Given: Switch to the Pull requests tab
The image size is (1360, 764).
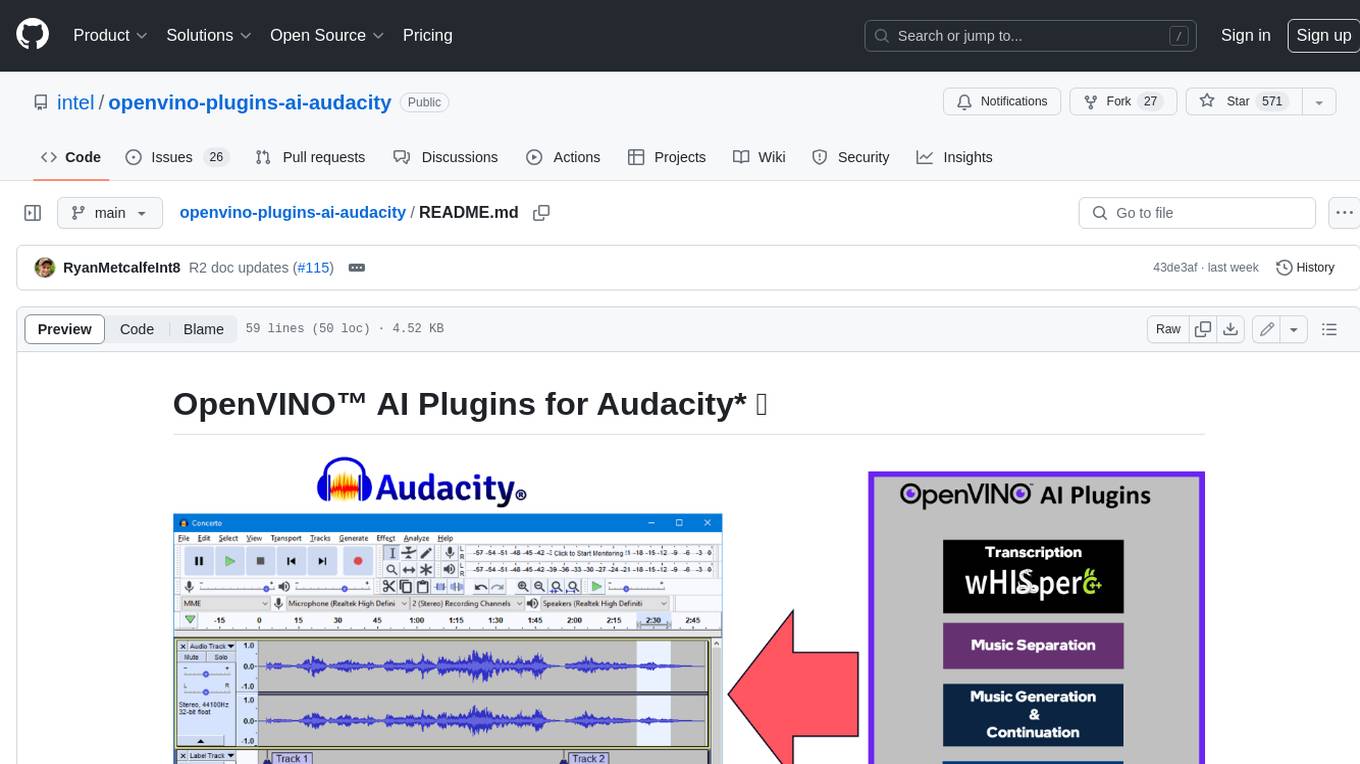Looking at the screenshot, I should point(310,157).
